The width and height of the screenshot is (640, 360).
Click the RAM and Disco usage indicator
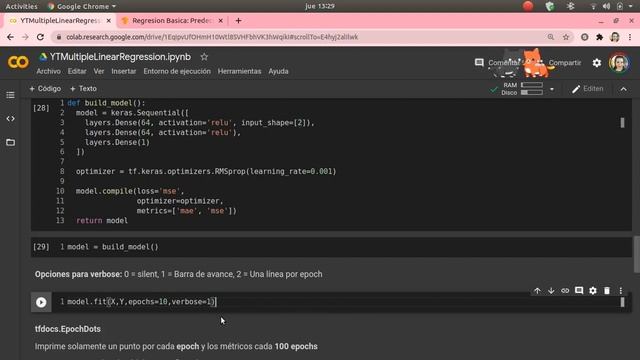click(522, 89)
